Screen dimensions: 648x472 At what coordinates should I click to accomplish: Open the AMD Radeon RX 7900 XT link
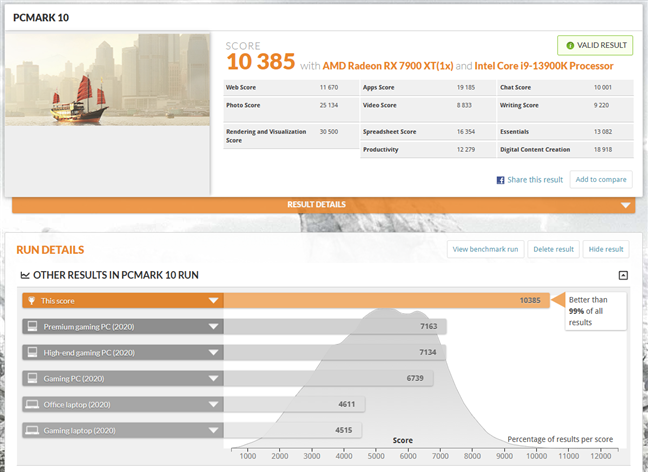point(388,66)
